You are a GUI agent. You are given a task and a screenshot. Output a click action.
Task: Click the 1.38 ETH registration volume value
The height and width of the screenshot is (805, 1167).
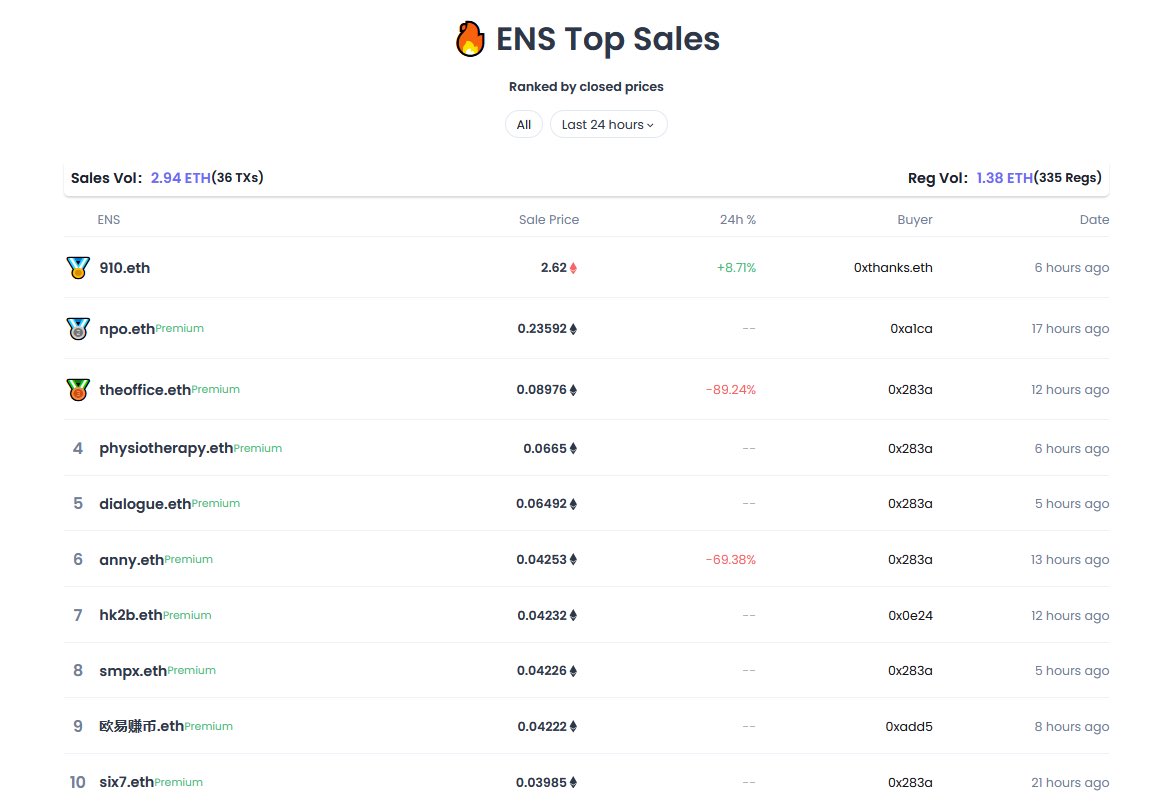click(x=1005, y=178)
